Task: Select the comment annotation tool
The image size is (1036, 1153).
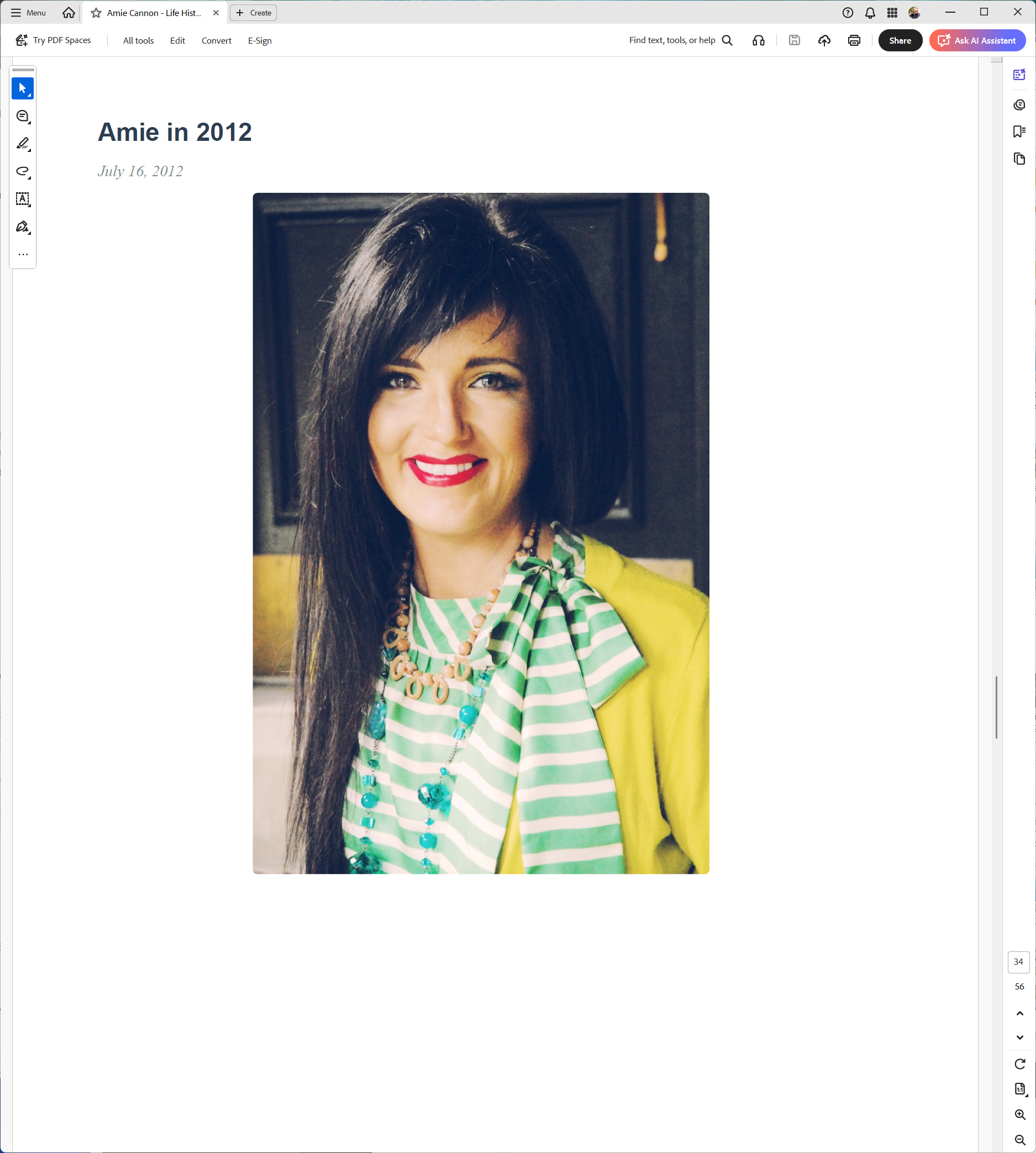Action: [x=22, y=115]
